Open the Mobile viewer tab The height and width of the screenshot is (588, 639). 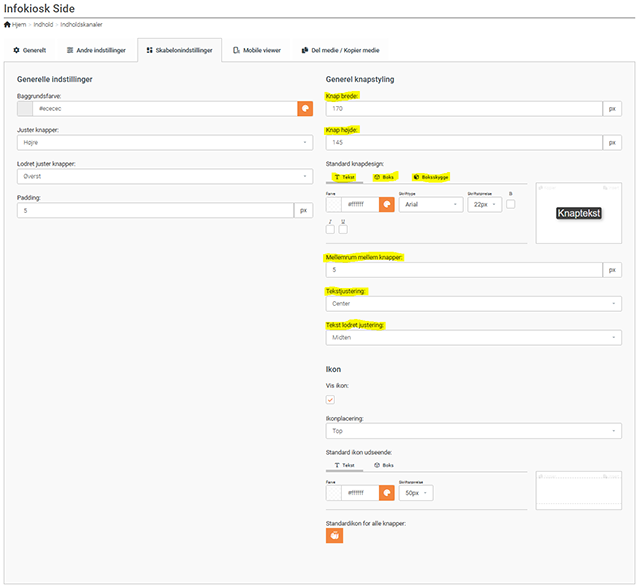pyautogui.click(x=255, y=50)
